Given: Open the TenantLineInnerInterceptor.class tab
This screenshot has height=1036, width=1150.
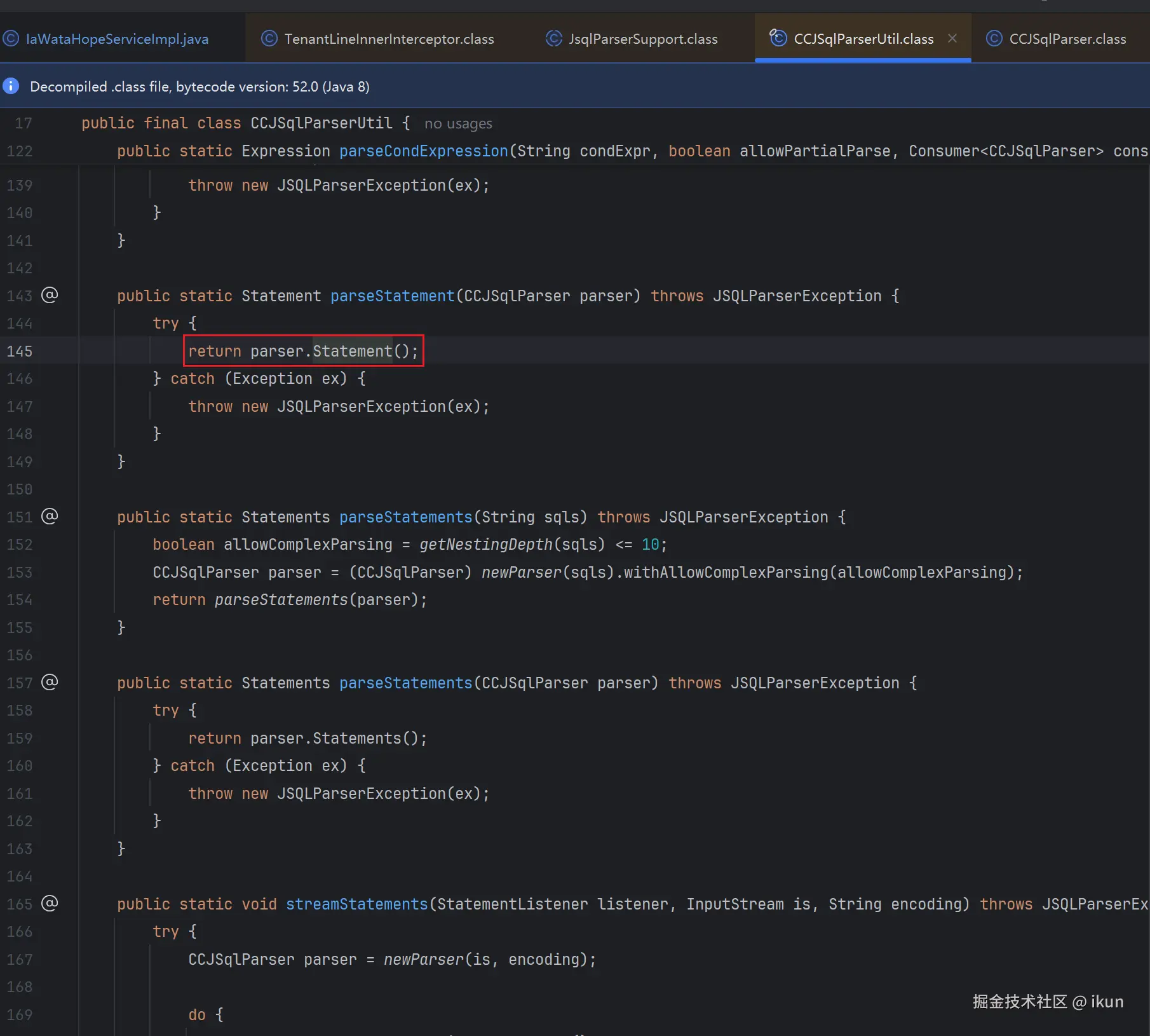Looking at the screenshot, I should [389, 39].
